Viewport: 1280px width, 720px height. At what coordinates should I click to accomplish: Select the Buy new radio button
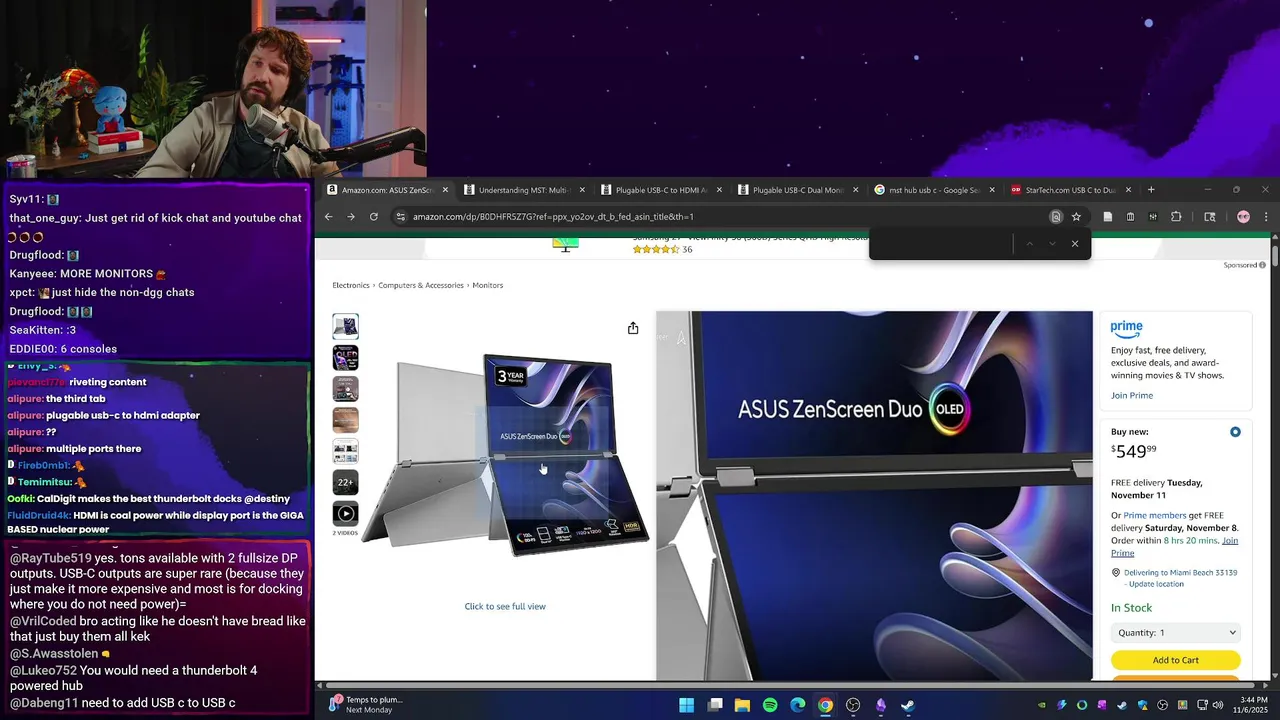click(1235, 432)
